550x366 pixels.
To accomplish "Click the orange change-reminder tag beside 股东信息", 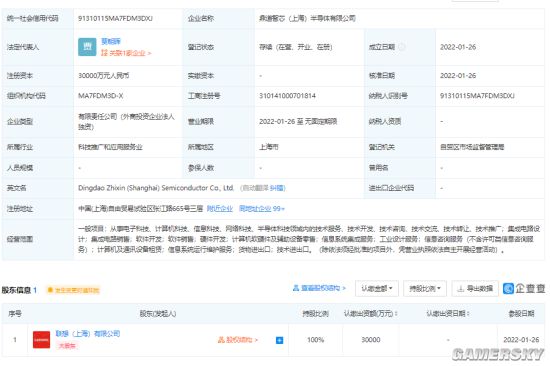I will [73, 290].
